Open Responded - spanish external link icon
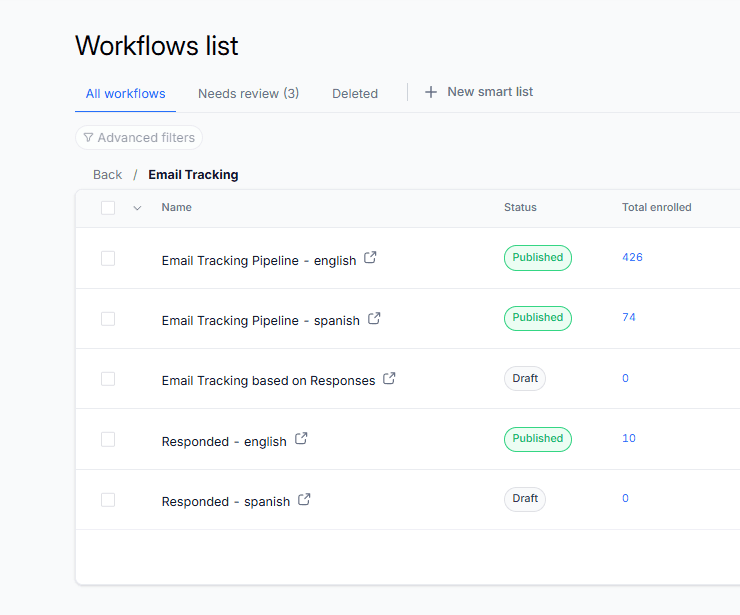The width and height of the screenshot is (740, 615). tap(304, 499)
